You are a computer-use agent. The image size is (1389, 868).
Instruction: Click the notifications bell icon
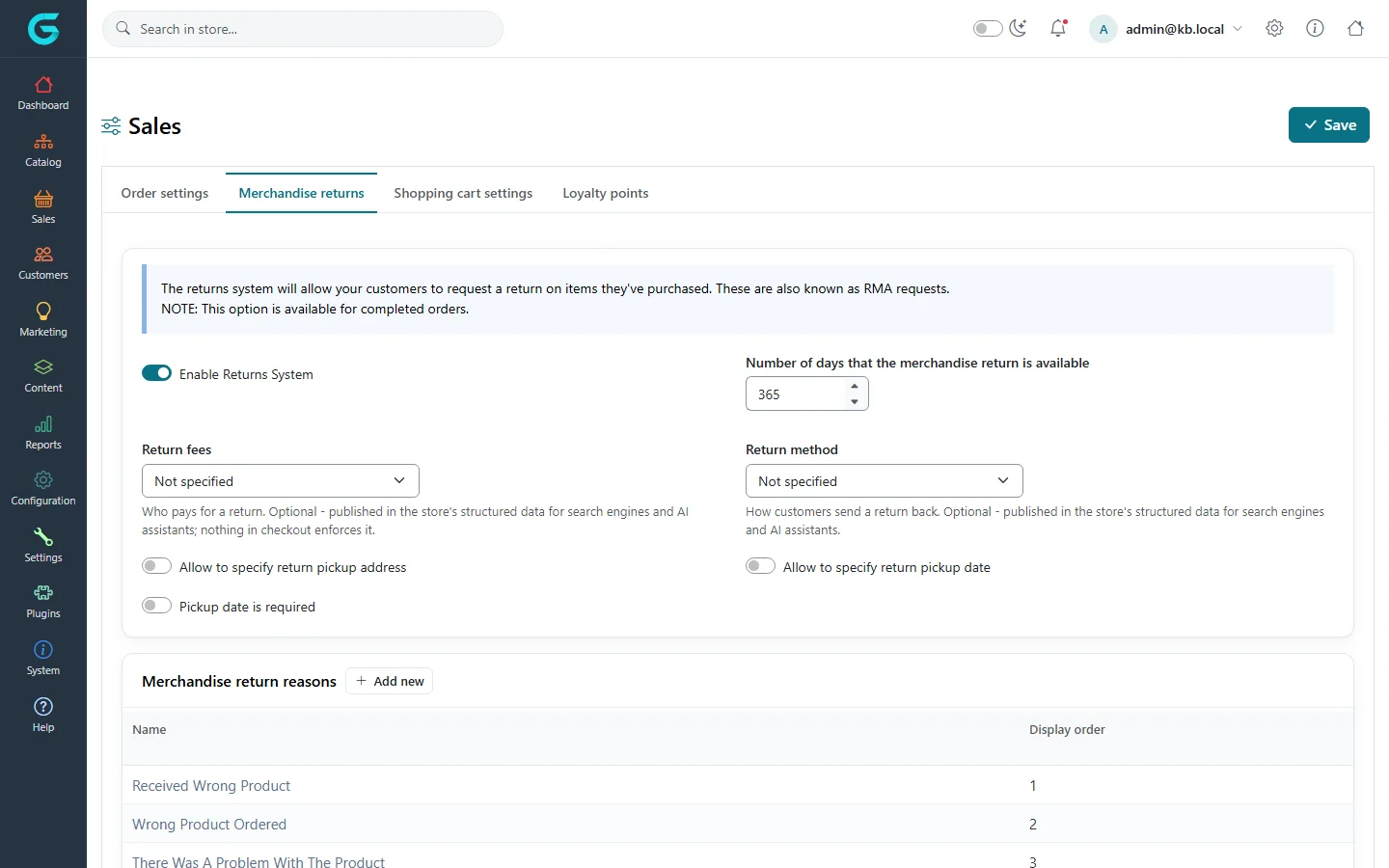coord(1058,28)
